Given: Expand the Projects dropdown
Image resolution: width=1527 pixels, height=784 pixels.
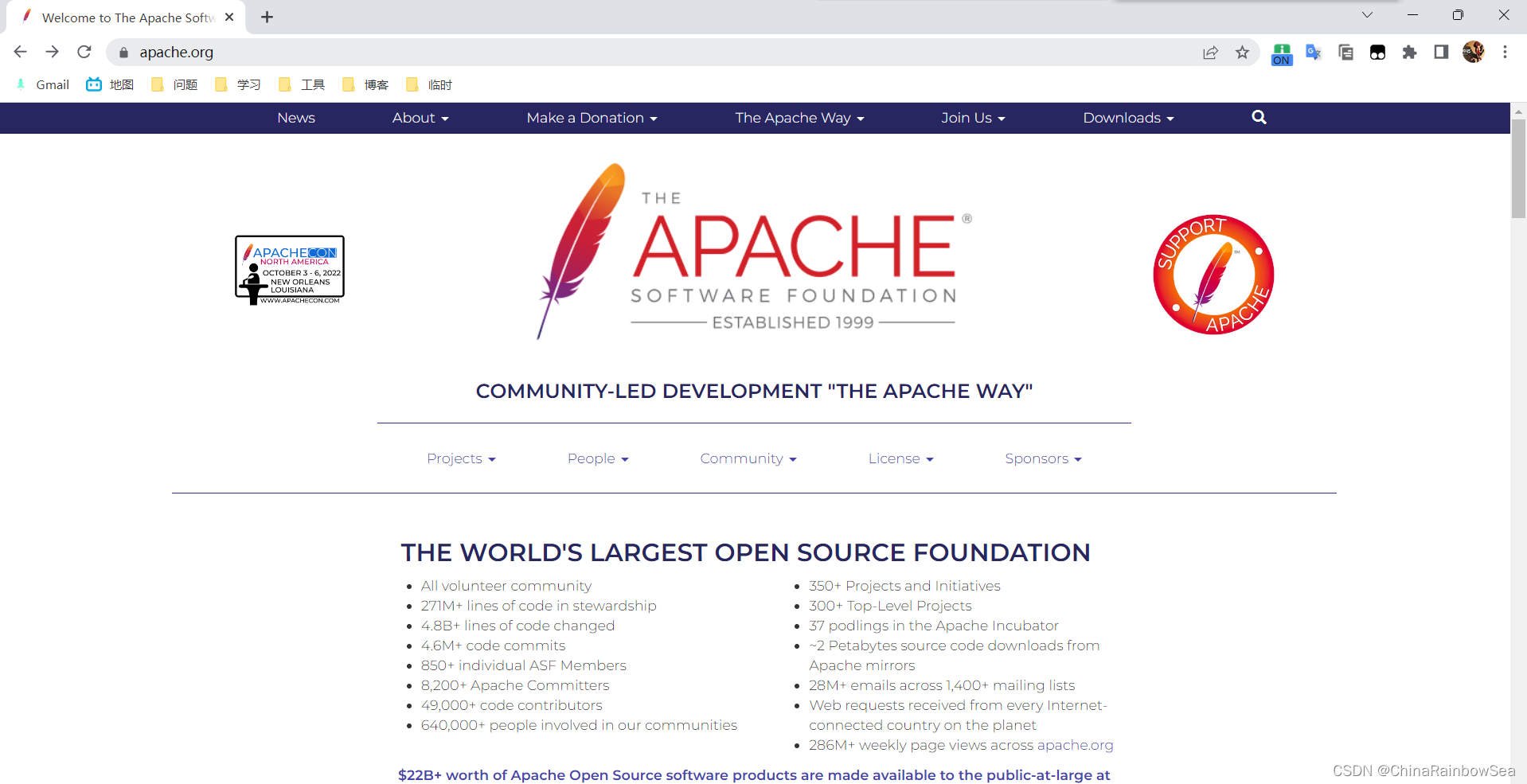Looking at the screenshot, I should pos(461,458).
